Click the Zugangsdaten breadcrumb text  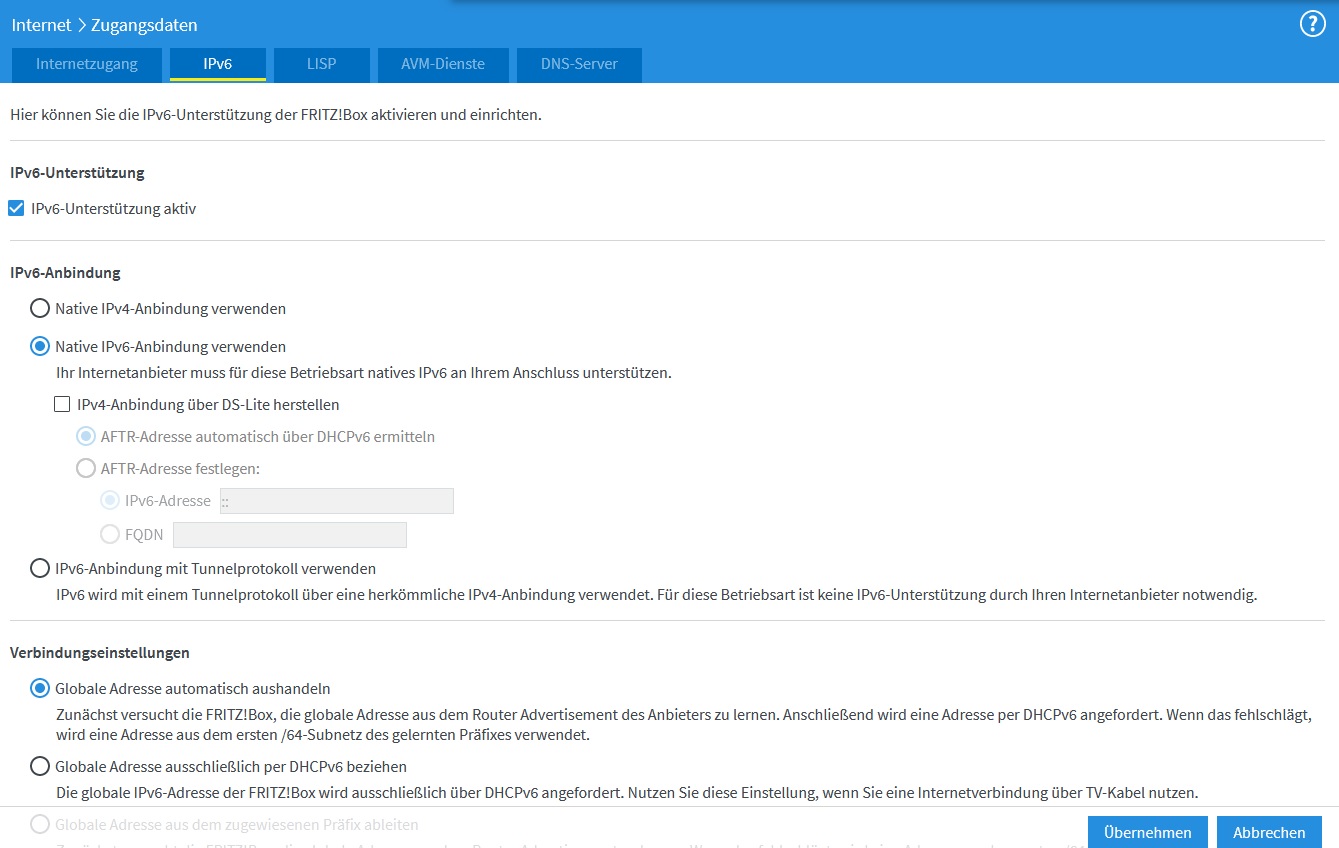[144, 25]
